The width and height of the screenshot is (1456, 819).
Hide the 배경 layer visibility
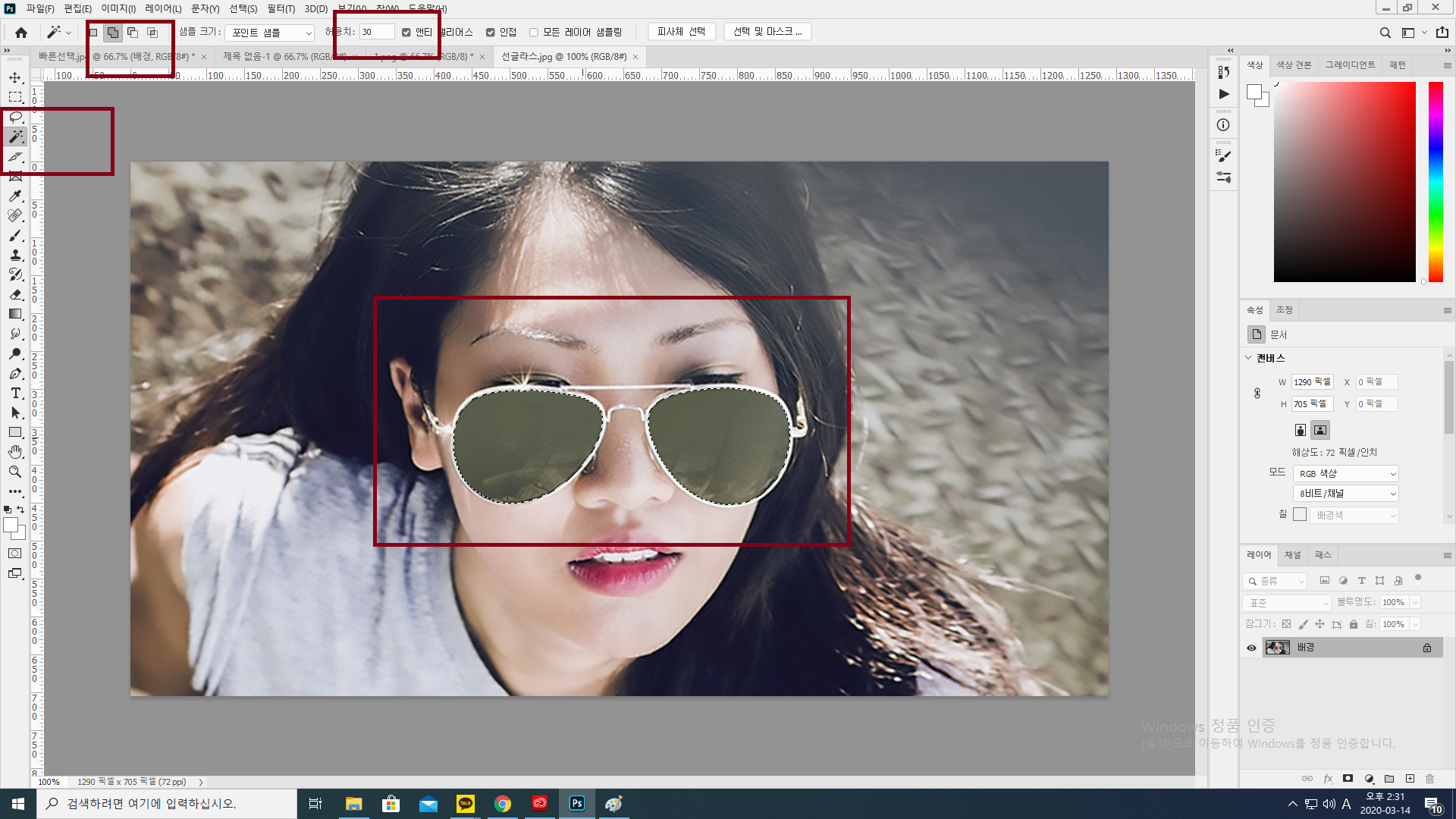click(x=1251, y=648)
